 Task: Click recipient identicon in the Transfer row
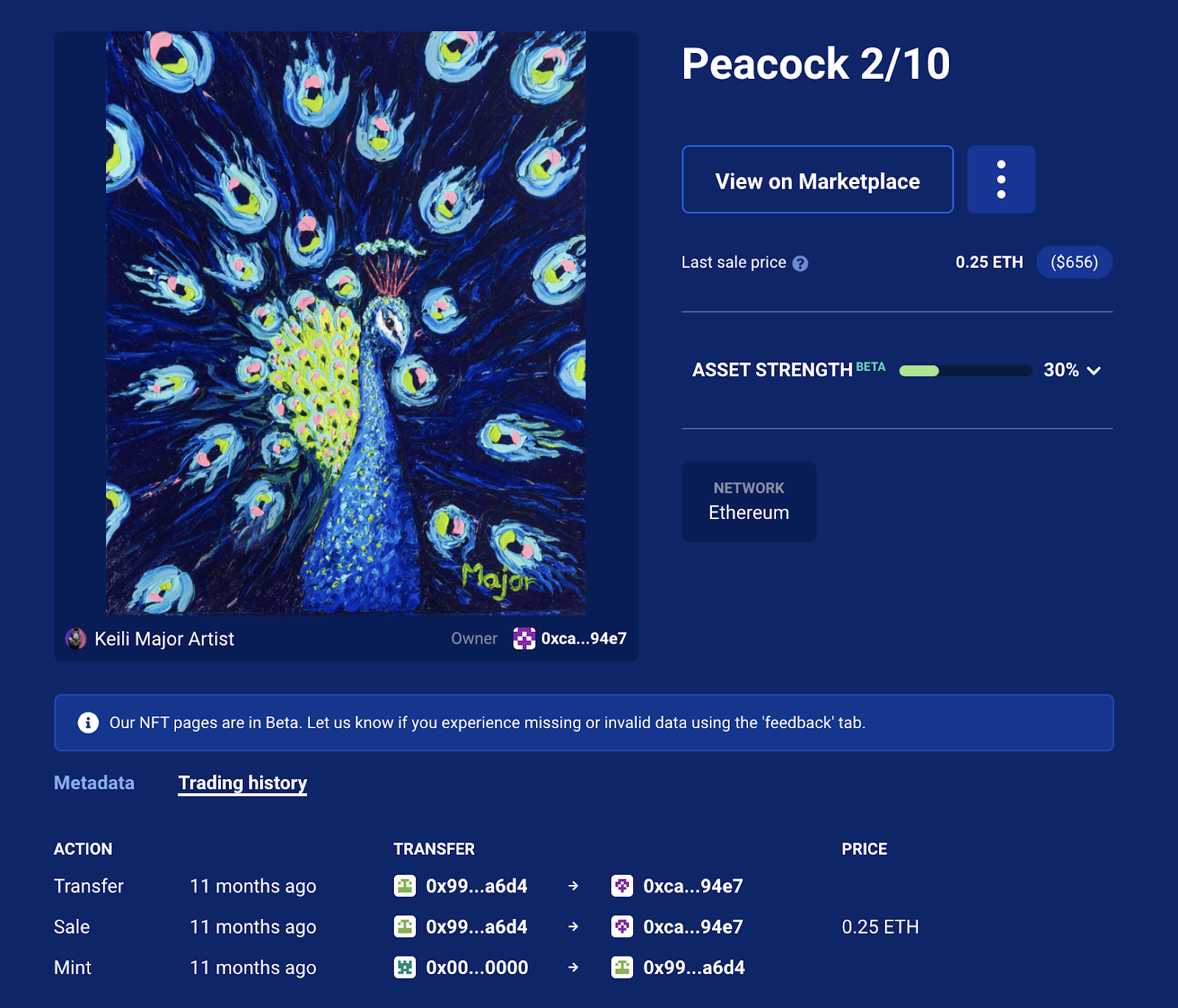click(x=622, y=886)
